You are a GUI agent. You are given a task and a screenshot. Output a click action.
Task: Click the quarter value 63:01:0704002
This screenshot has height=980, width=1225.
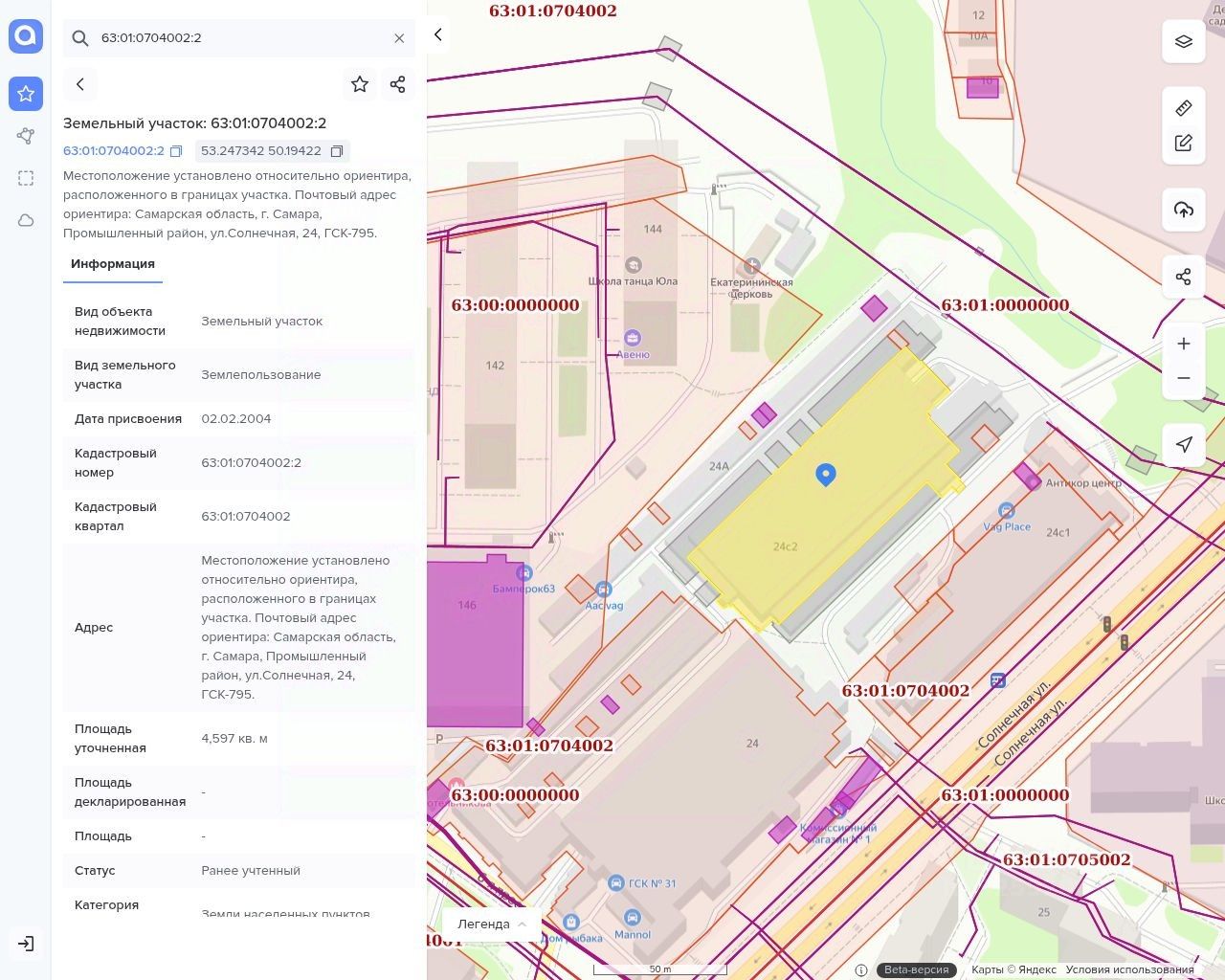click(246, 517)
